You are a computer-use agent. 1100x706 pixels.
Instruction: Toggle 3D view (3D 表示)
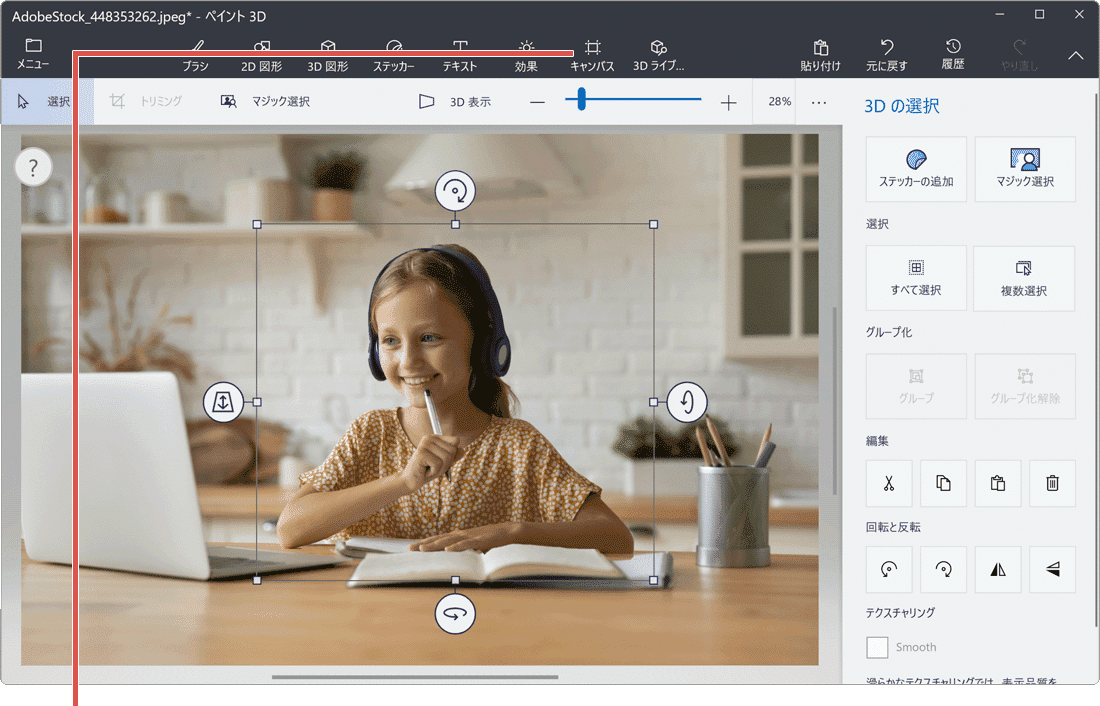[455, 102]
